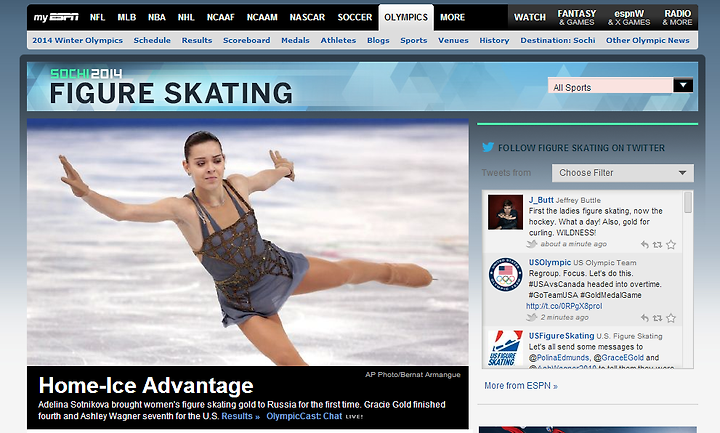
Task: Open the MORE menu in top navigation
Action: [x=452, y=17]
